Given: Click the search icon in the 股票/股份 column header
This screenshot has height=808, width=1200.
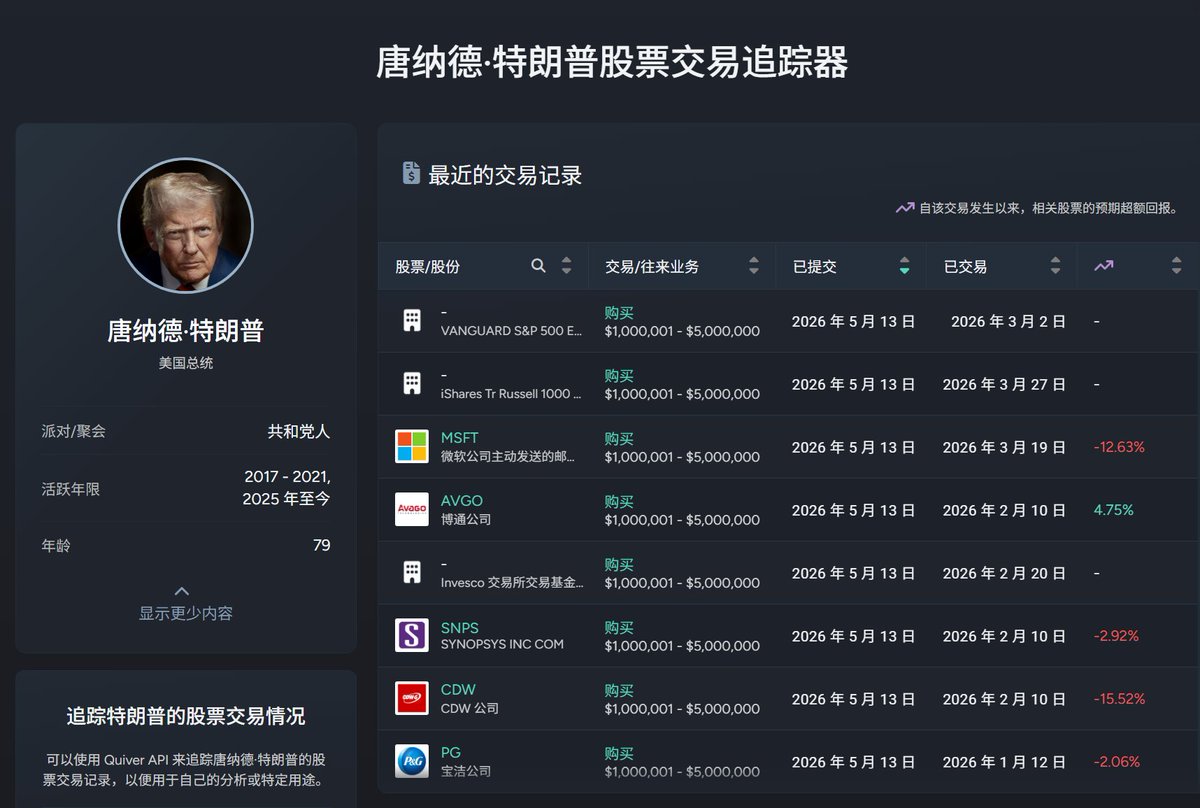Looking at the screenshot, I should [538, 266].
